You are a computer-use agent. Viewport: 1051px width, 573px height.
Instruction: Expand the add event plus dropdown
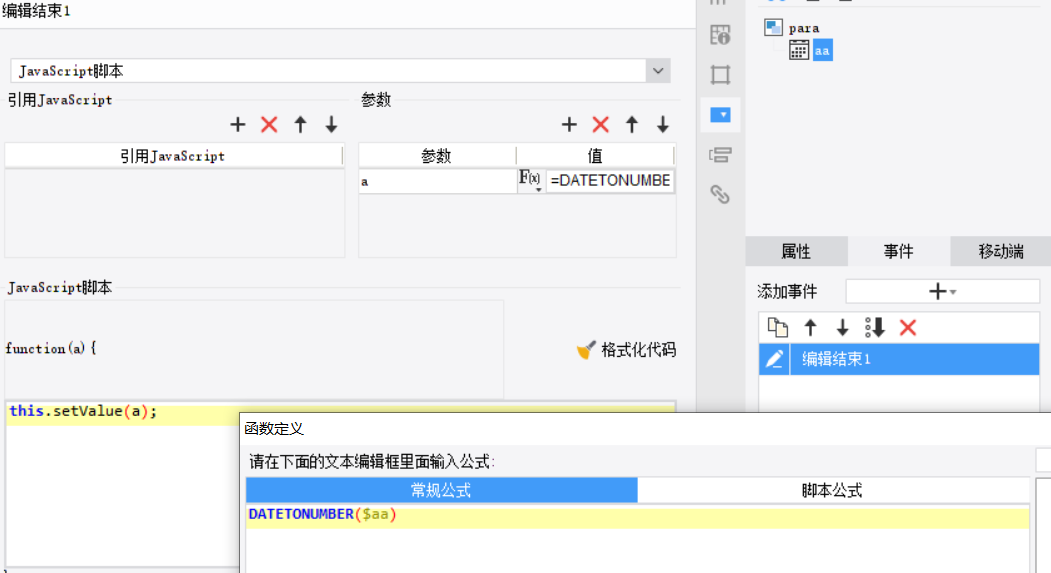[x=942, y=292]
